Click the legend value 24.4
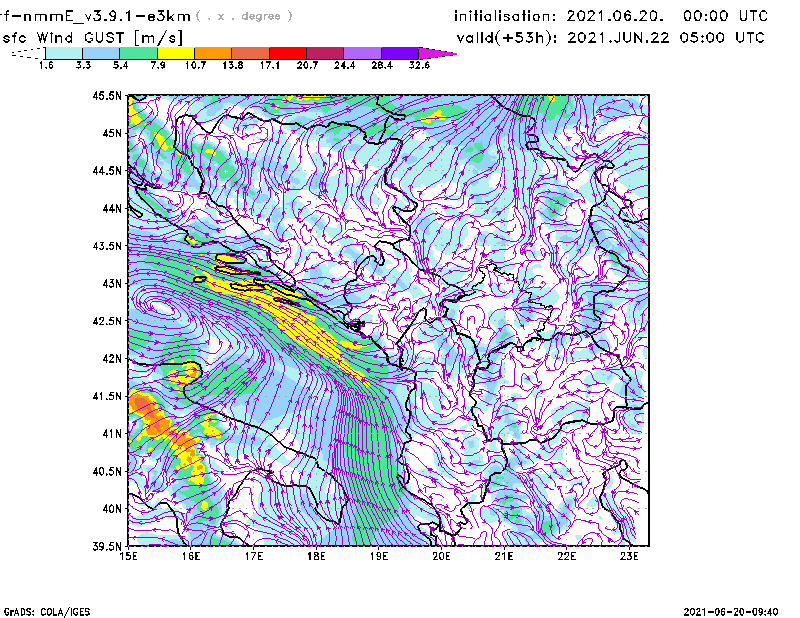Viewport: 800px width, 618px height. 344,65
